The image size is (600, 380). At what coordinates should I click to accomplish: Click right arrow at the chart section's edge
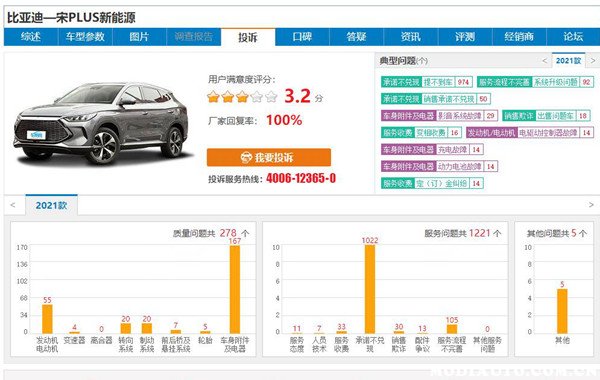tap(591, 205)
